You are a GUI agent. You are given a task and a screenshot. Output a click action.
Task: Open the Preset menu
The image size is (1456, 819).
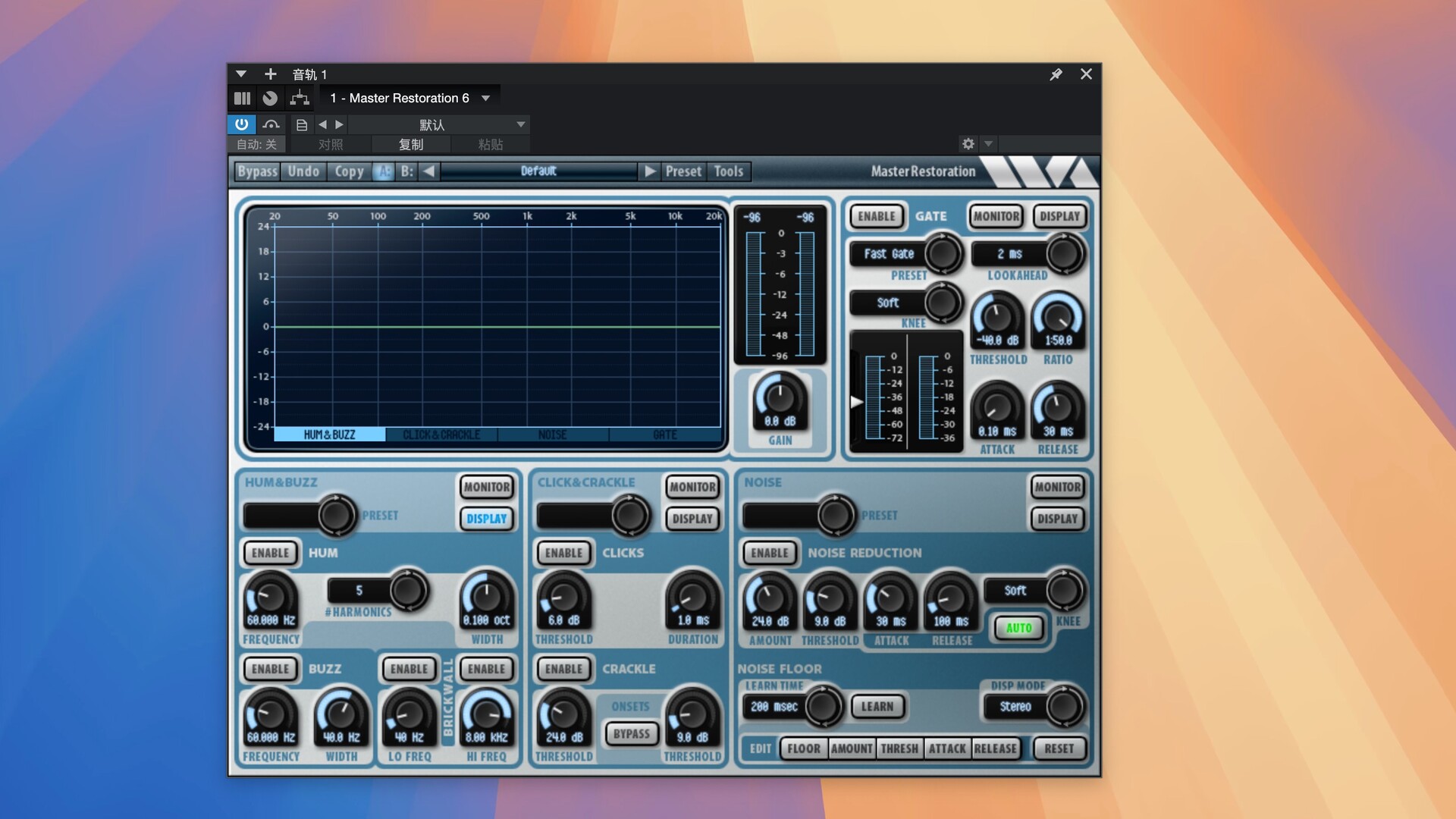[683, 171]
